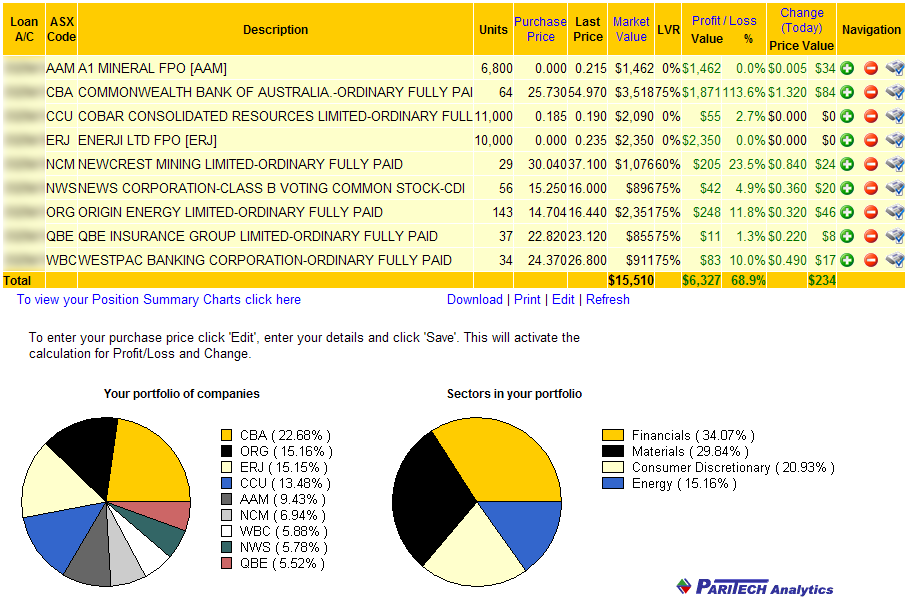This screenshot has height=599, width=907.
Task: Click the red minus icon for AAM
Action: [x=871, y=68]
